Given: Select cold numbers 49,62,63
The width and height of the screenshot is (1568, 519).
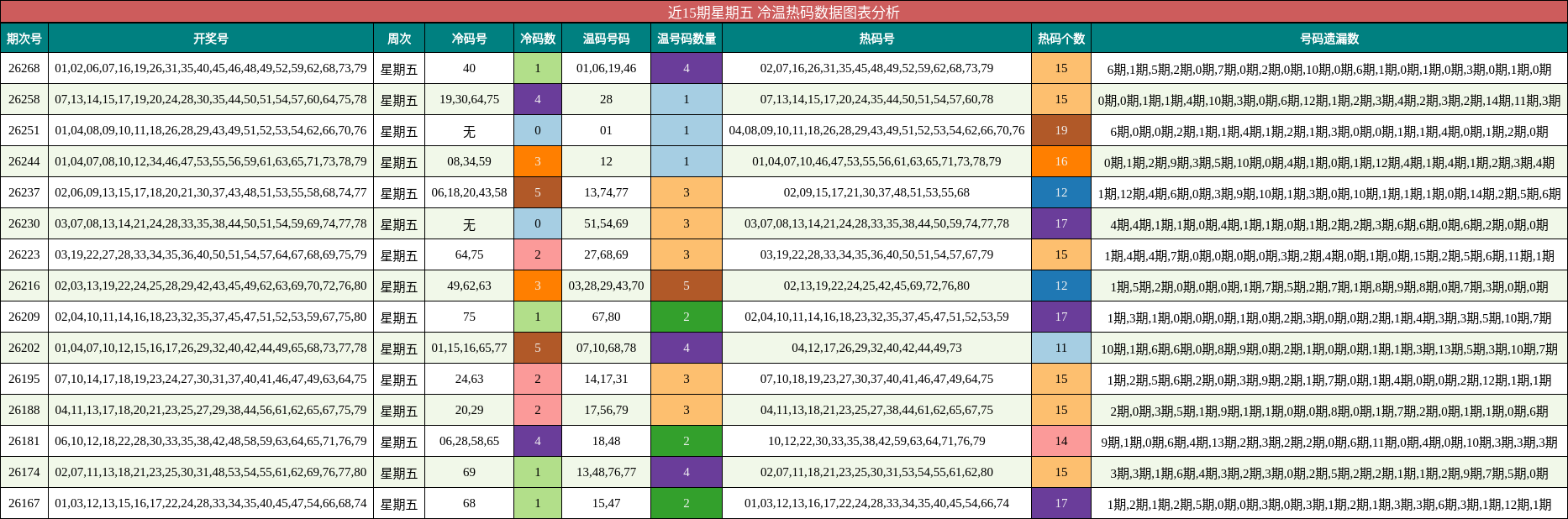Looking at the screenshot, I should (x=469, y=286).
